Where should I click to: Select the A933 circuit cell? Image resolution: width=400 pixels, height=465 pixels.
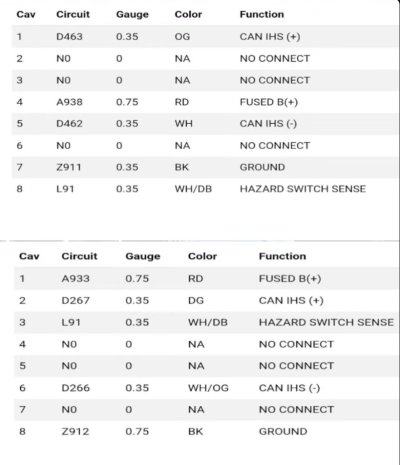[75, 278]
